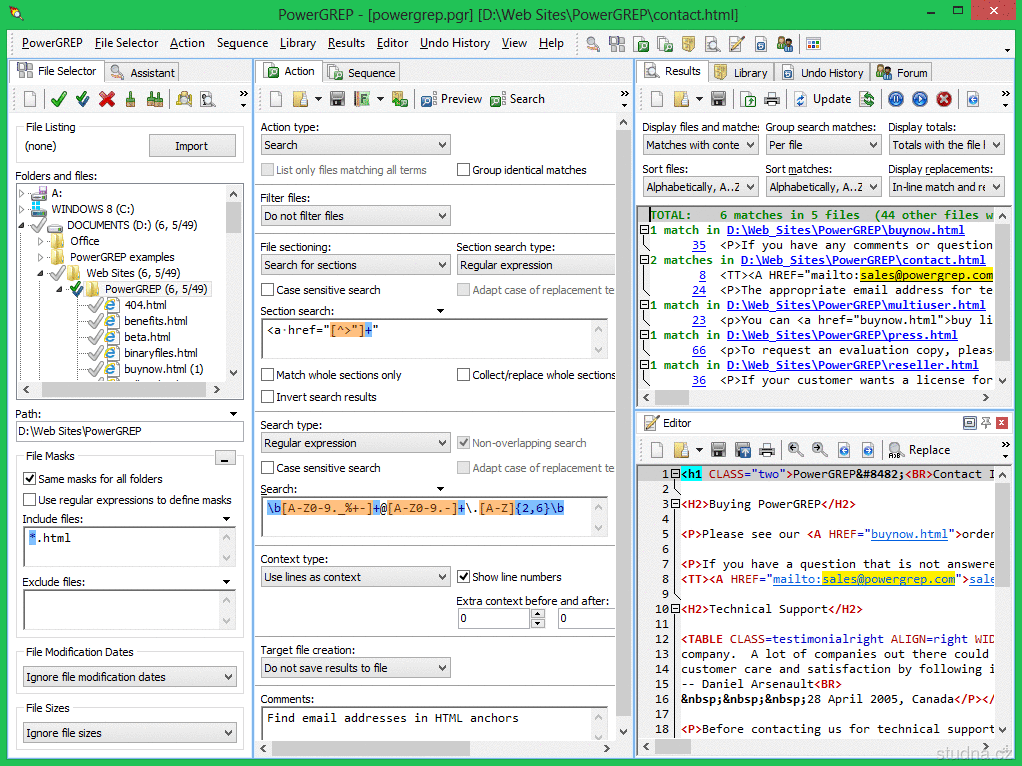
Task: Click the red X icon in File Selector toolbar
Action: (x=106, y=99)
